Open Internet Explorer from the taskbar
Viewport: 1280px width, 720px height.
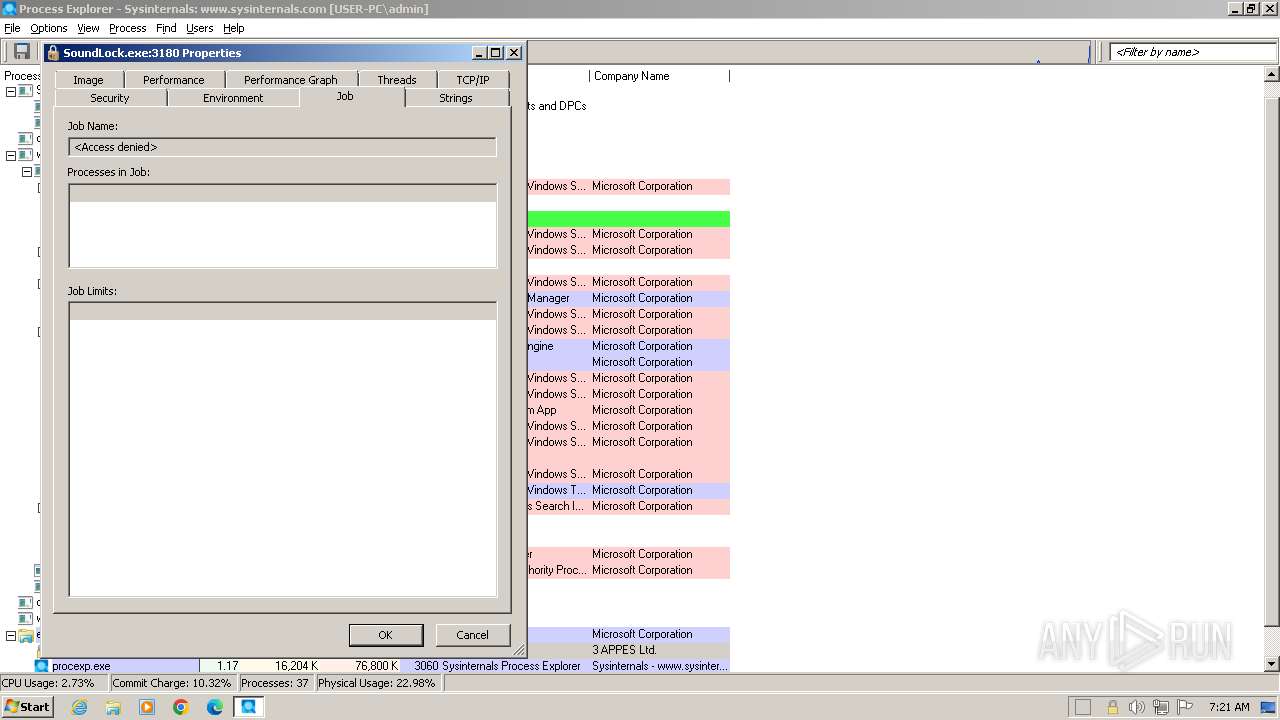pyautogui.click(x=80, y=707)
